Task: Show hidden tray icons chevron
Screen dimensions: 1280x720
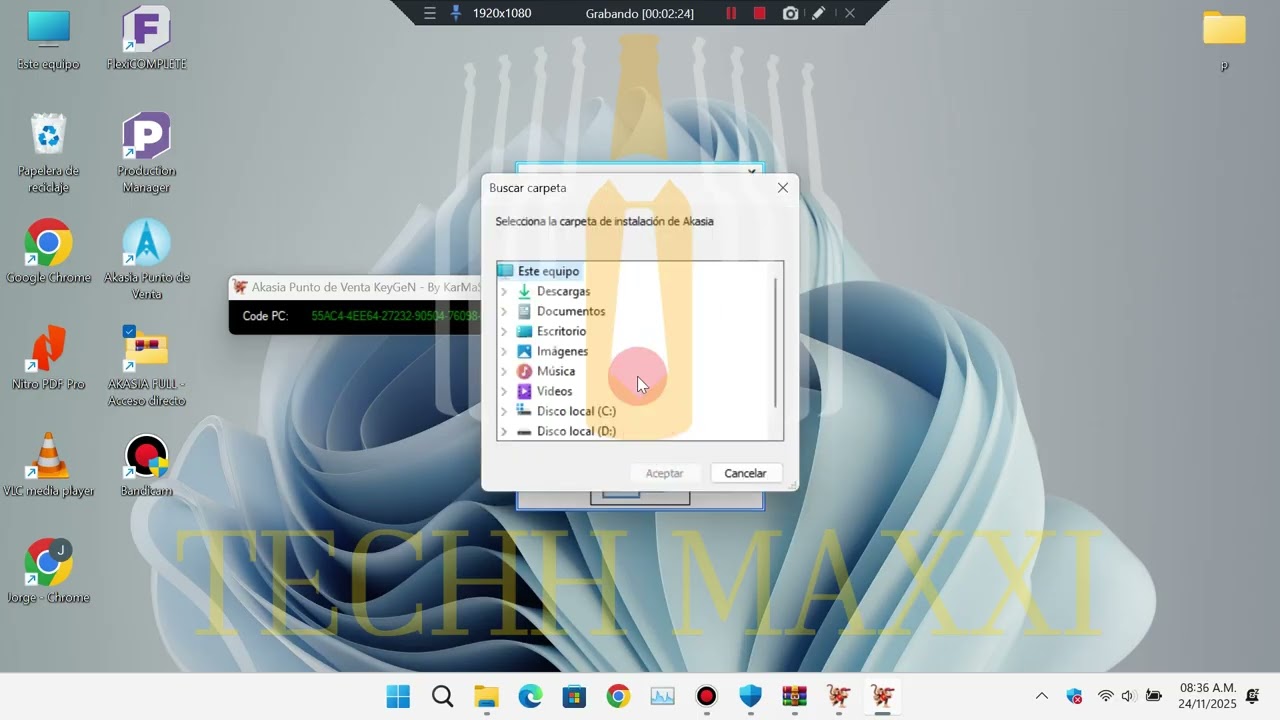Action: tap(1042, 696)
